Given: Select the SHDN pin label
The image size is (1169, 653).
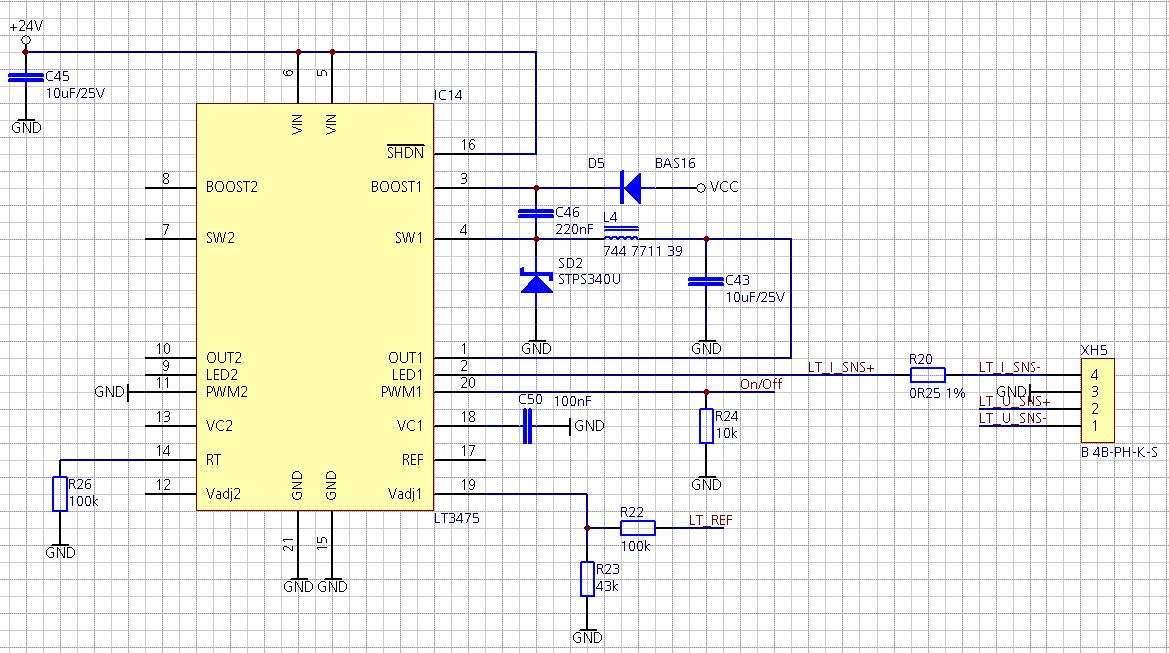Looking at the screenshot, I should coord(406,152).
